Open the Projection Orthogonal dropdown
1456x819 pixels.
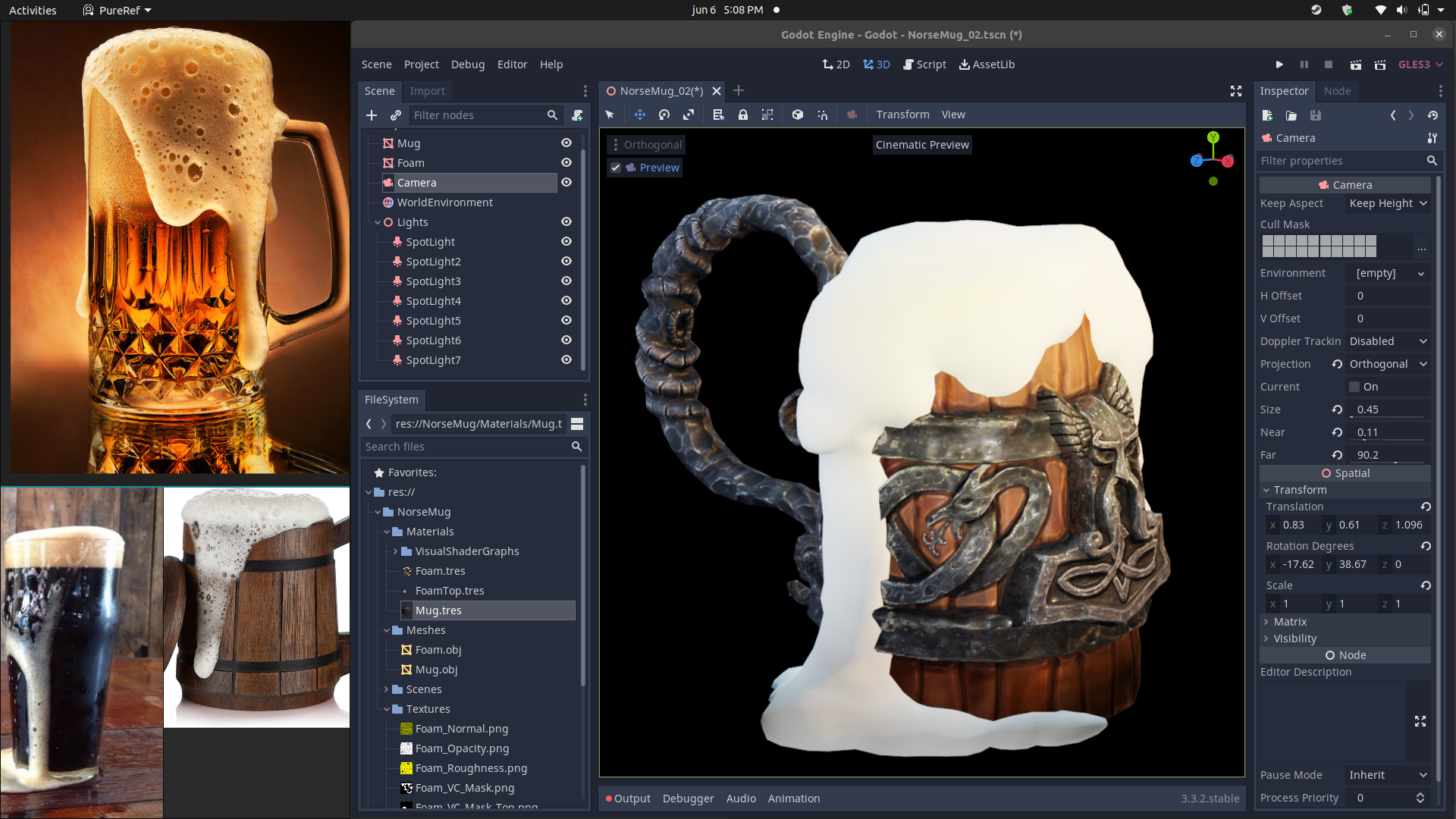tap(1388, 364)
